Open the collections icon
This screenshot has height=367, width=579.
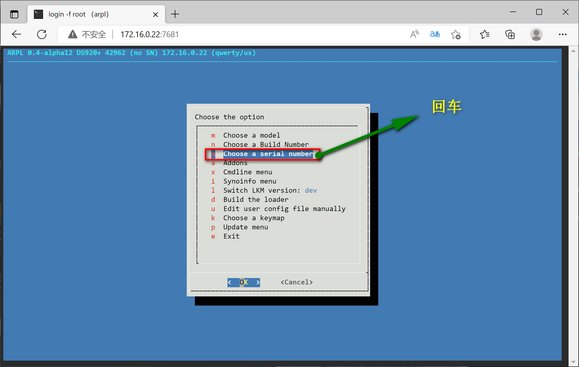[510, 34]
